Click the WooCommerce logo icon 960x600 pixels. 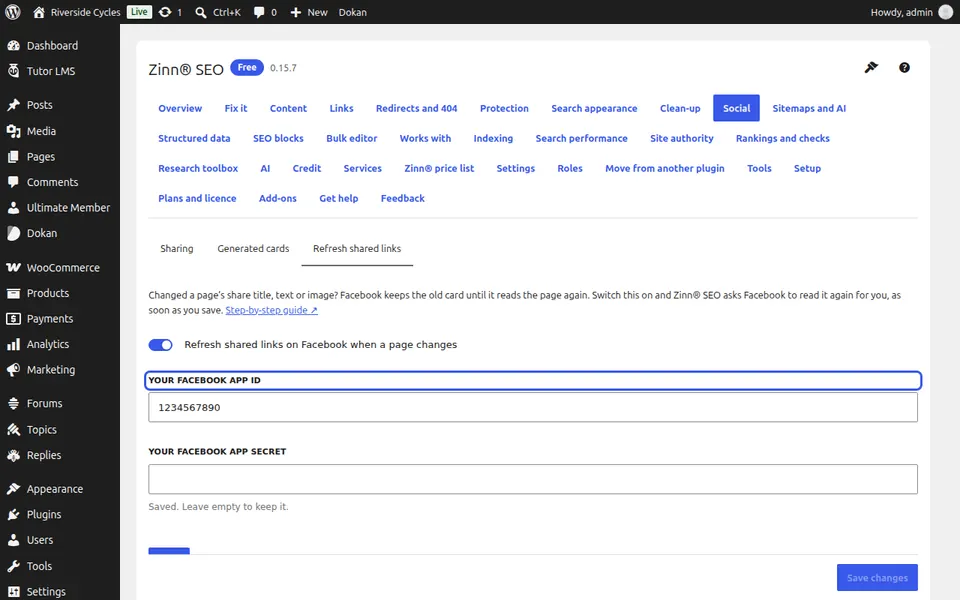point(13,268)
